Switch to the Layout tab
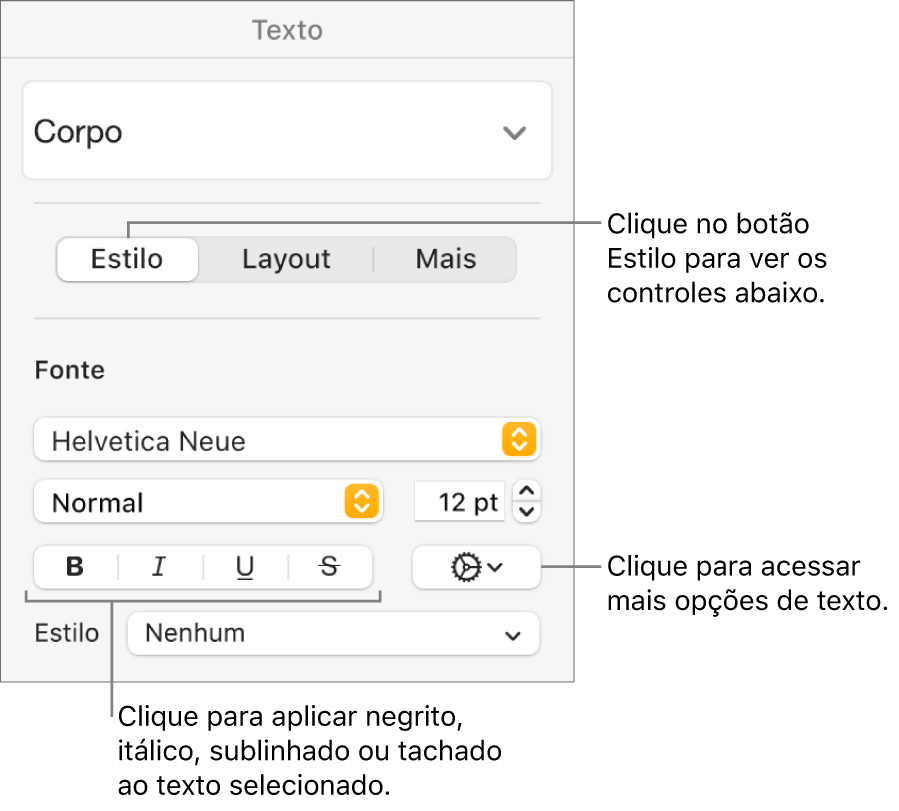899x811 pixels. click(x=286, y=259)
